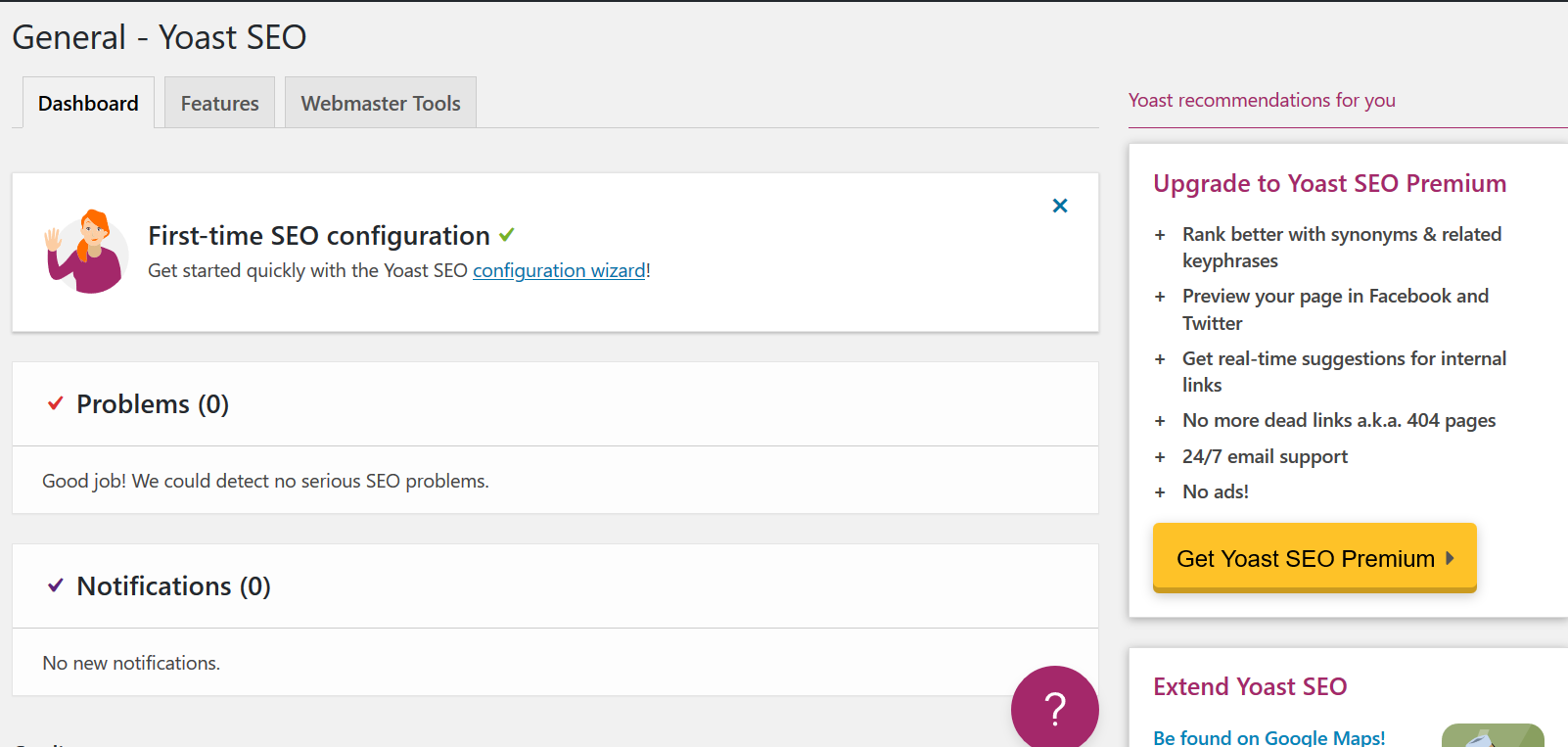
Task: Click the '24/7 email support' list item
Action: pos(1265,456)
